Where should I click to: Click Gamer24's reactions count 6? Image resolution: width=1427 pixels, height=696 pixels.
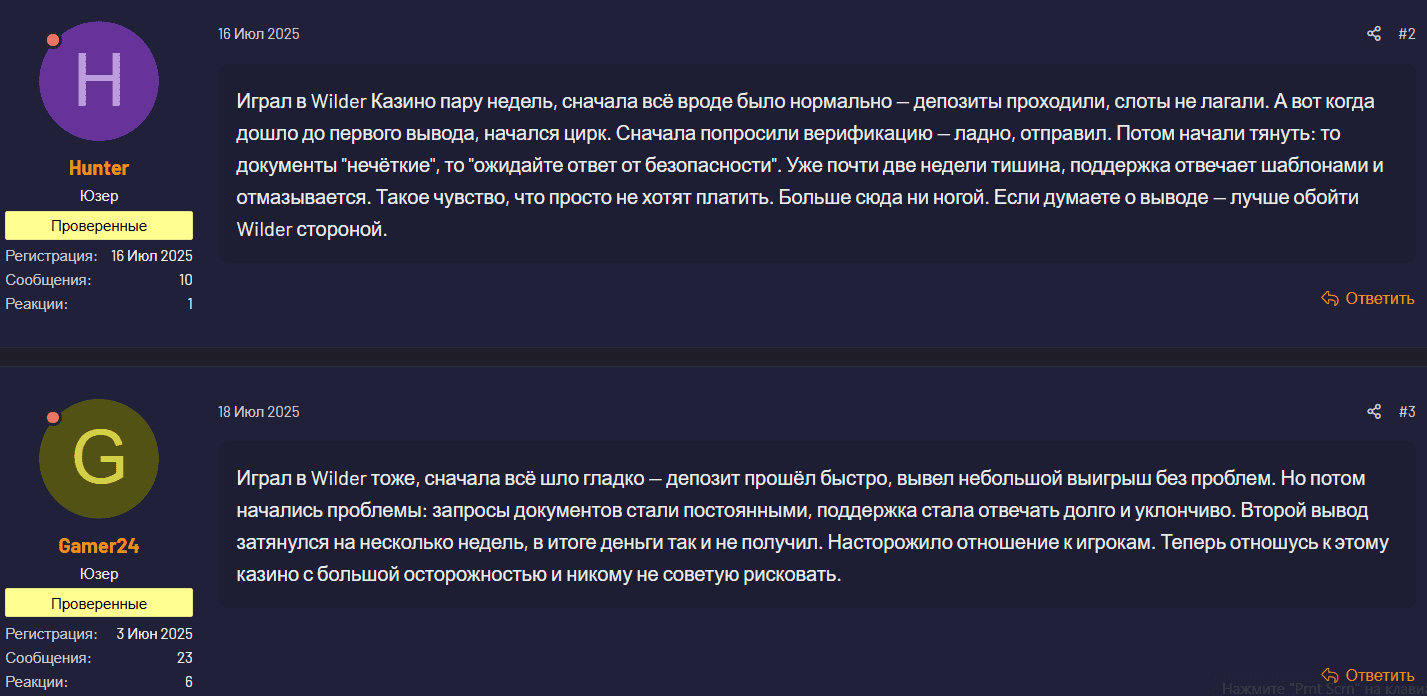pyautogui.click(x=188, y=682)
